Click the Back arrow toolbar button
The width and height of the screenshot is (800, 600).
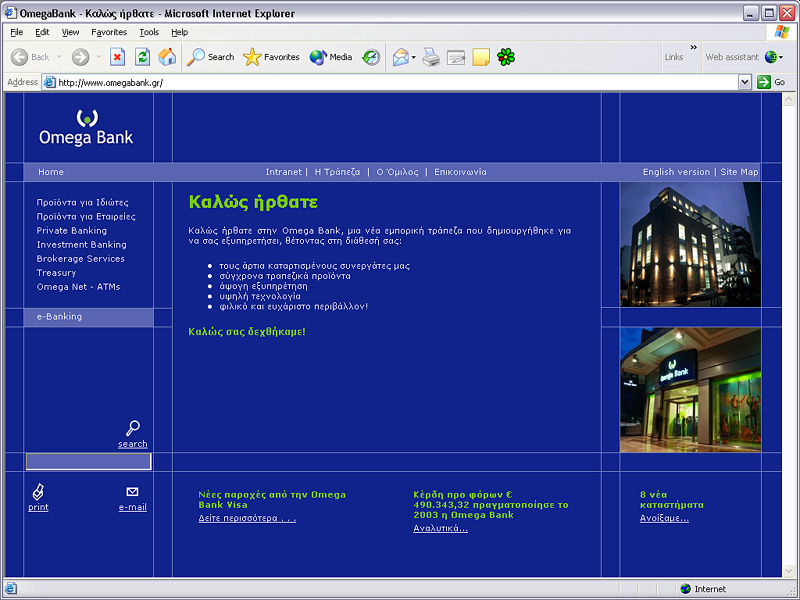(20, 57)
